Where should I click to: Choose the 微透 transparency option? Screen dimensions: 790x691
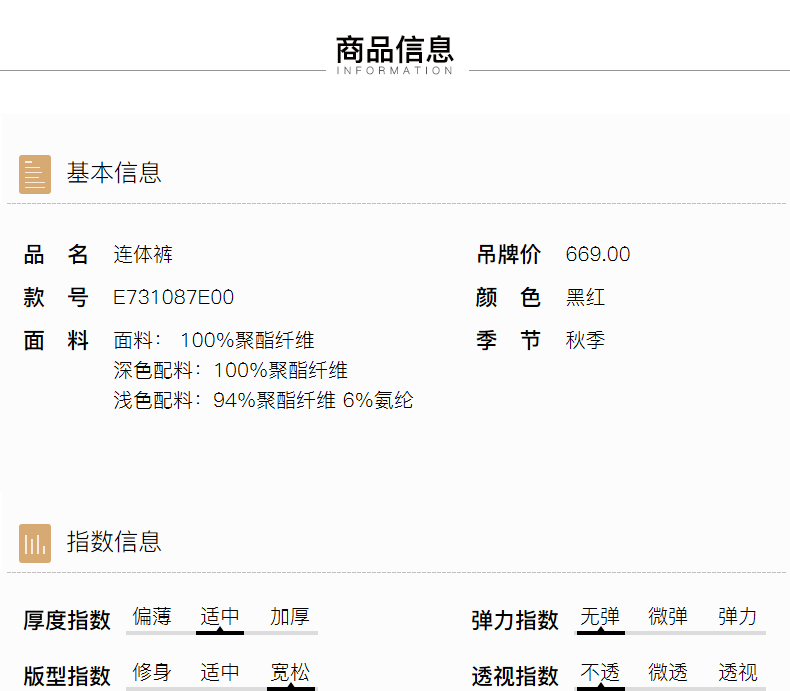[x=668, y=673]
